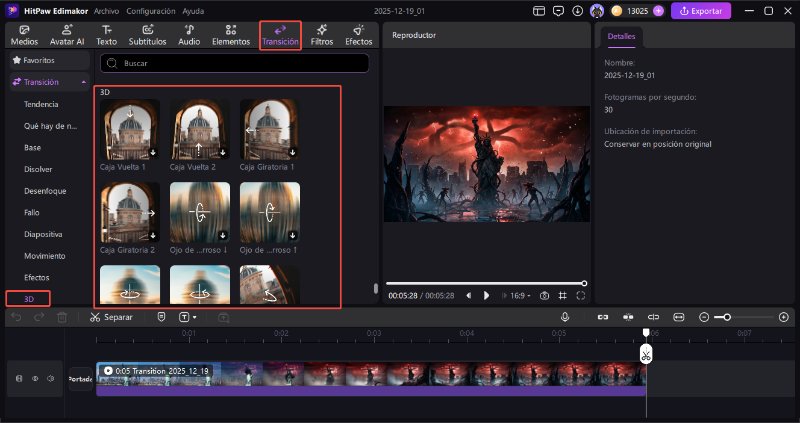Click the Portada cover button
The height and width of the screenshot is (423, 800).
[81, 379]
